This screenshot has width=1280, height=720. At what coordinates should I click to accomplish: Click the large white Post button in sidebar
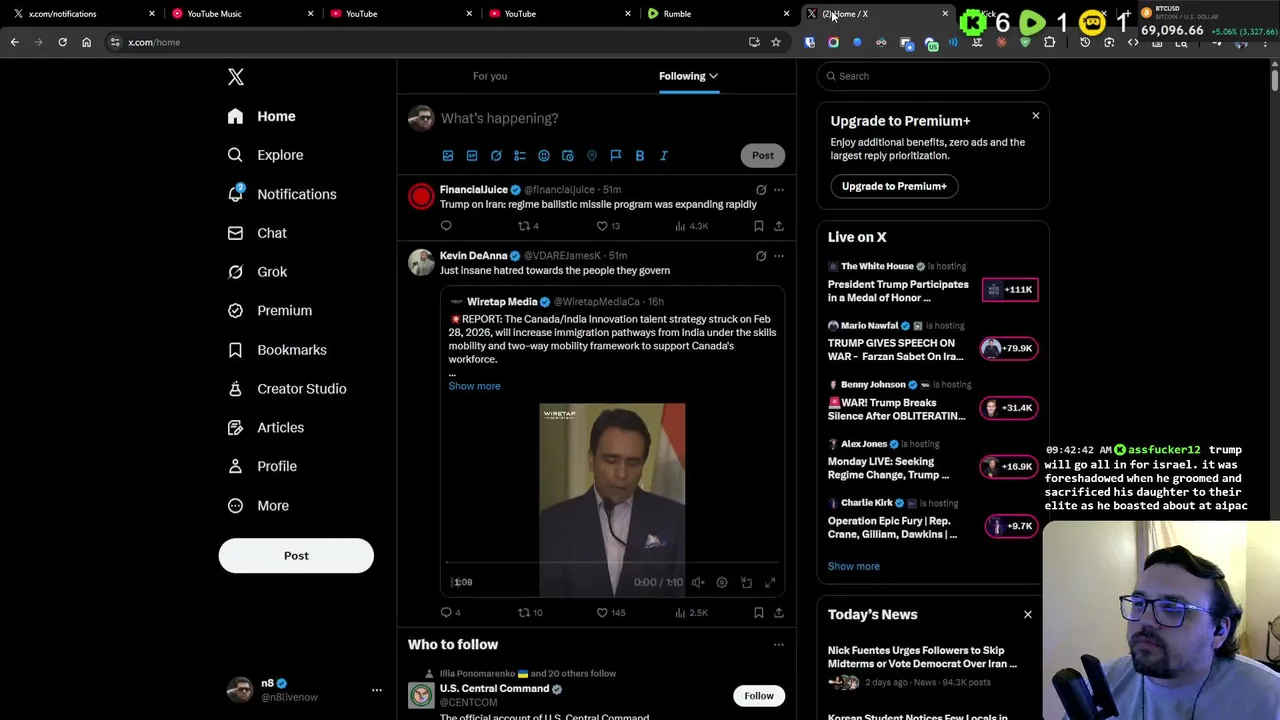[x=296, y=556]
